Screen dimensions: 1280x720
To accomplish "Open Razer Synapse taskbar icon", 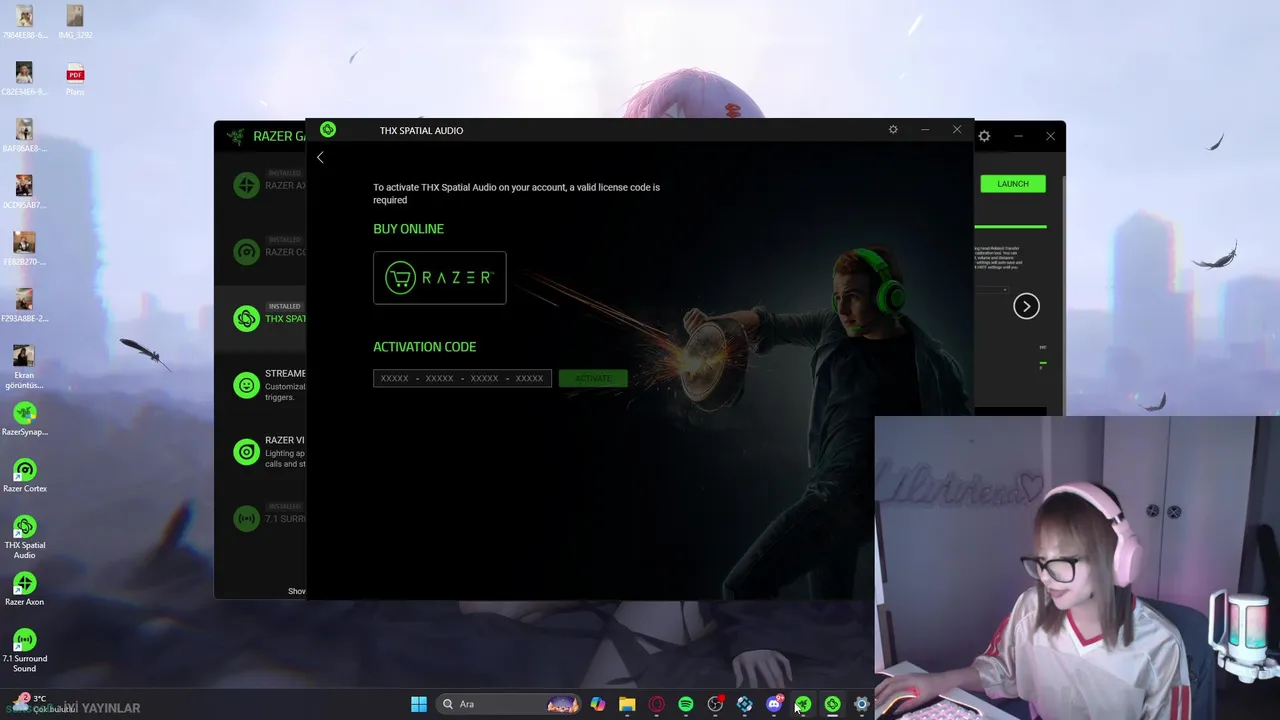I will point(803,704).
